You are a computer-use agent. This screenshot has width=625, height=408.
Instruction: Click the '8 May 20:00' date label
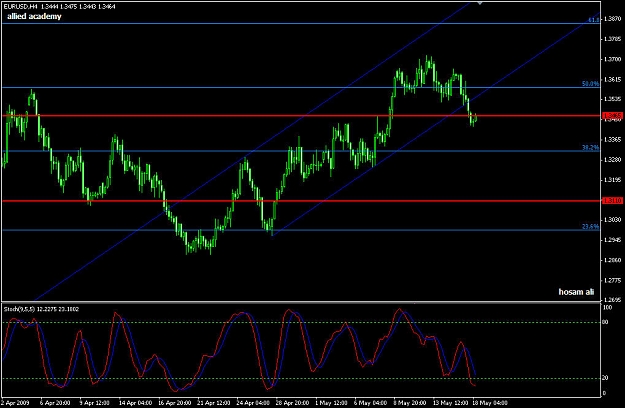409,403
